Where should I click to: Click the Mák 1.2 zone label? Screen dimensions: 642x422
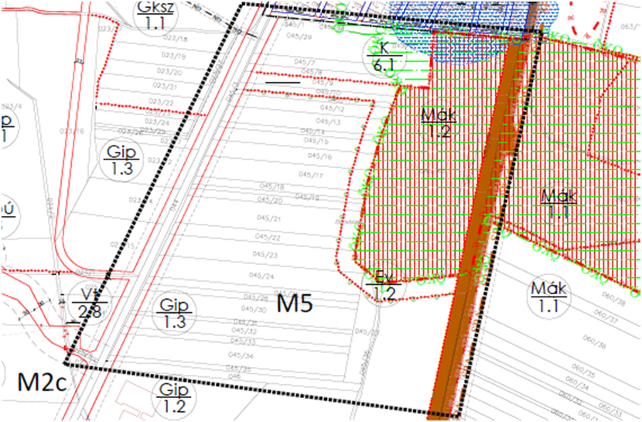point(437,122)
